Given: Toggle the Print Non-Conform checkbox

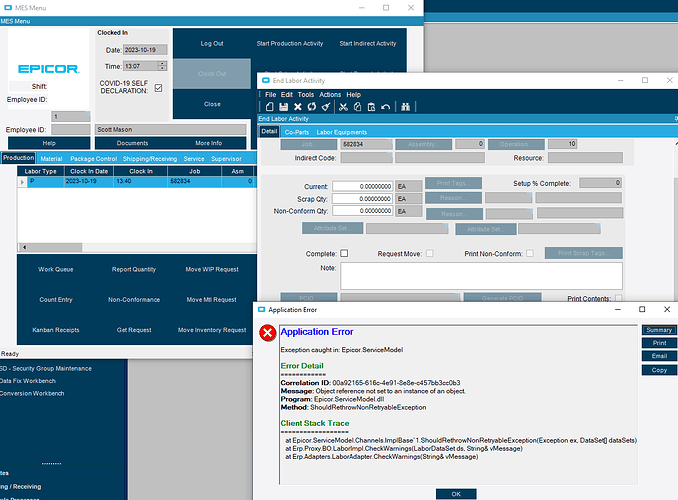Looking at the screenshot, I should click(530, 253).
